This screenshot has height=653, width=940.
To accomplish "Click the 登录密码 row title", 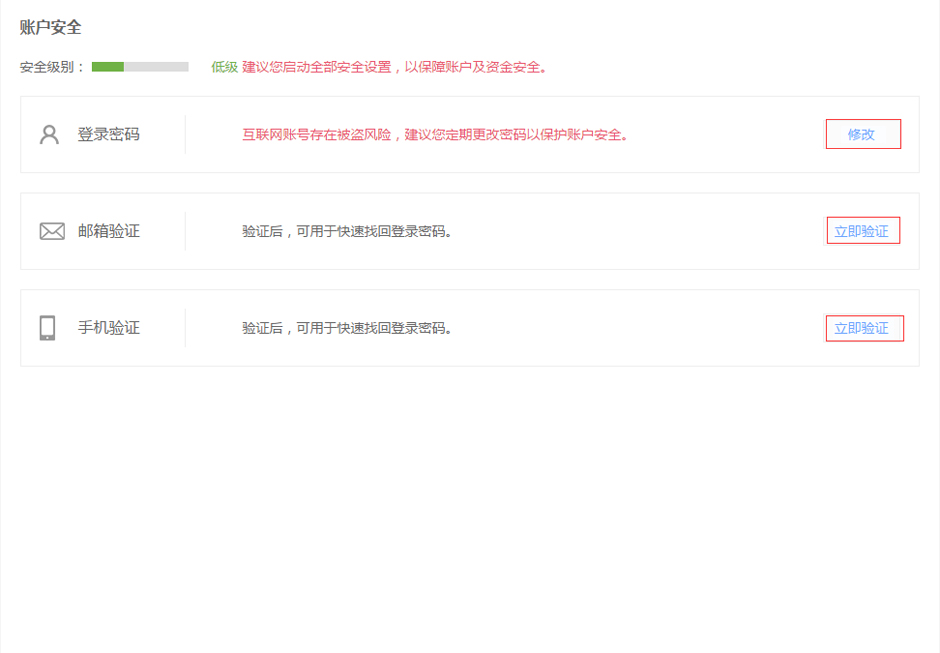I will coord(109,134).
